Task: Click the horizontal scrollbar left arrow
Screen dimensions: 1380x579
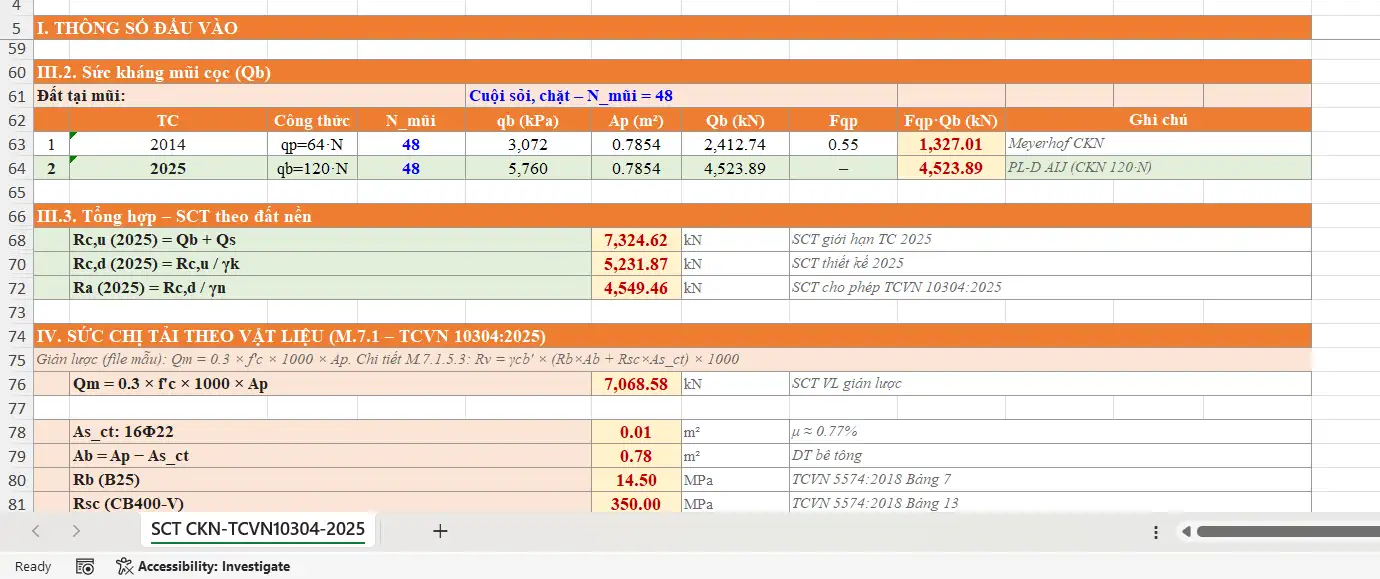Action: [1186, 532]
